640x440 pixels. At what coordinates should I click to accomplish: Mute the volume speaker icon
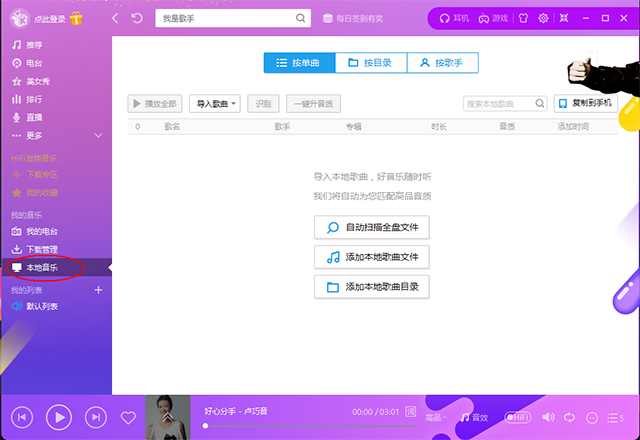(548, 417)
